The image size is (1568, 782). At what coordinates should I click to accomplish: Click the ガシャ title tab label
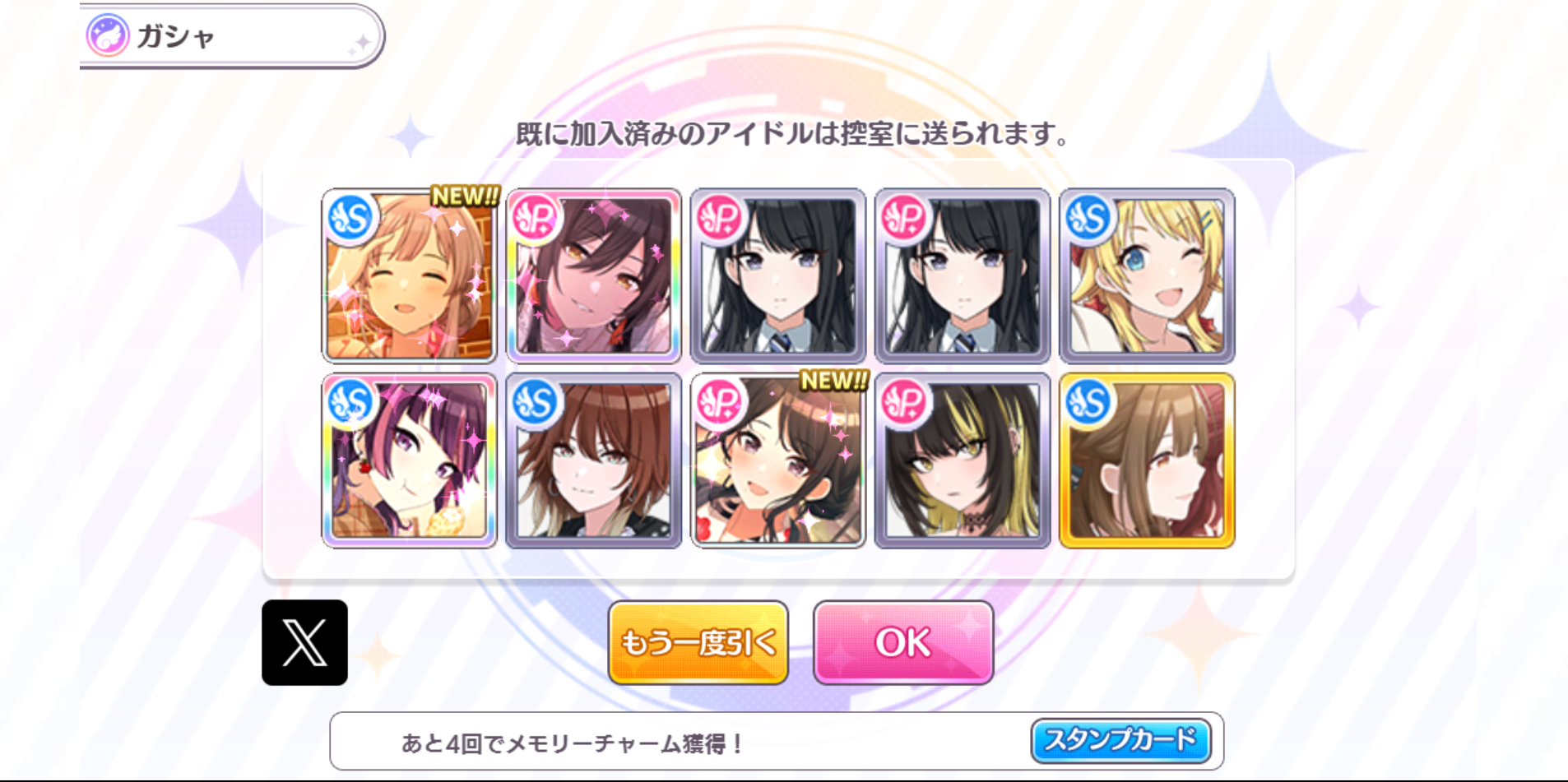(x=175, y=36)
